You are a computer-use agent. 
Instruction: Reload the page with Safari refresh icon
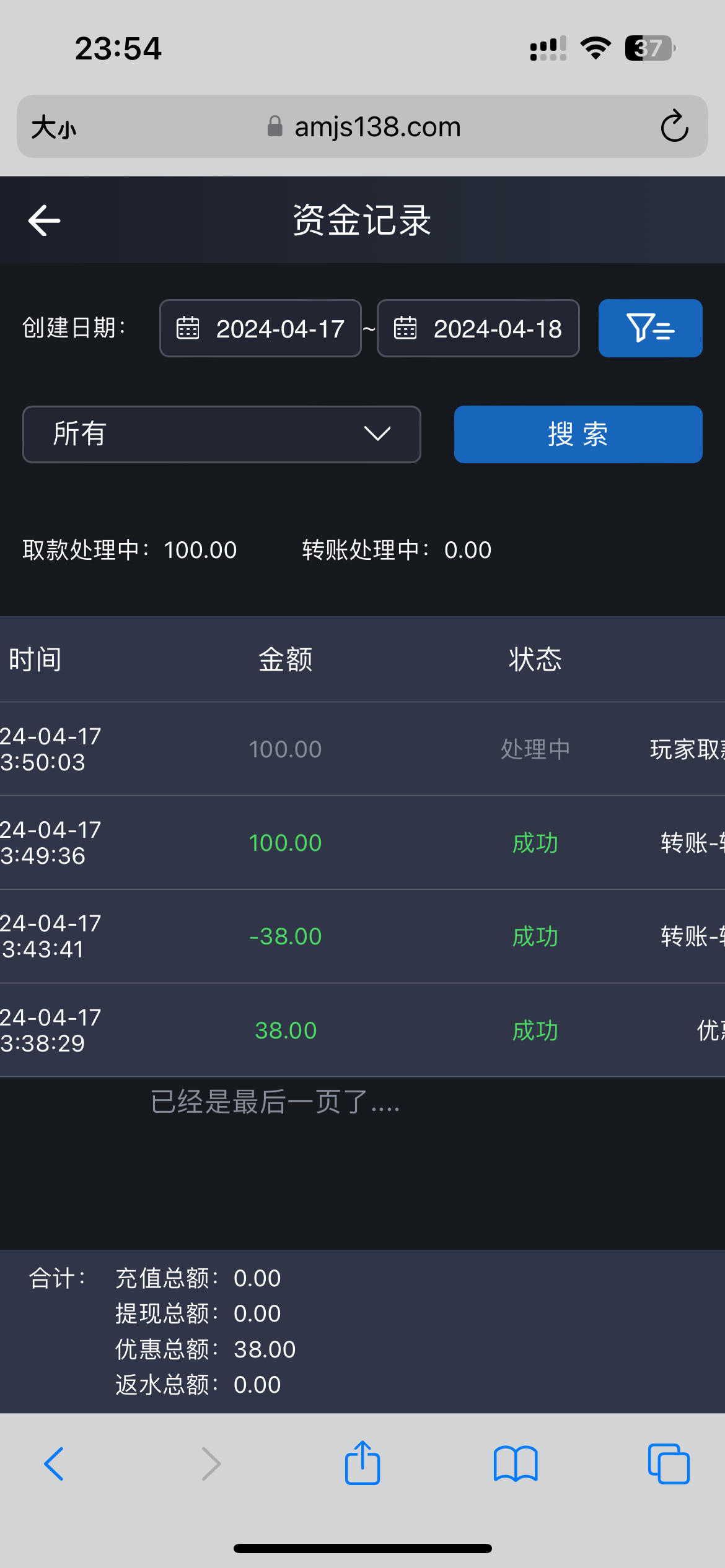point(674,127)
